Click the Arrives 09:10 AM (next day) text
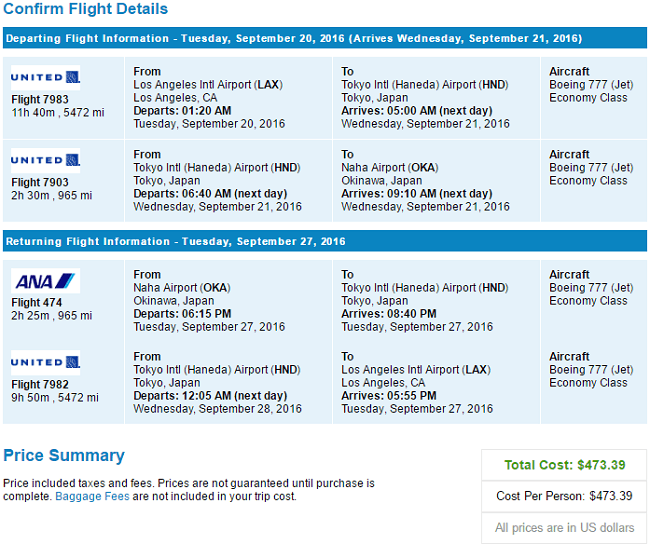This screenshot has width=650, height=544. click(417, 194)
